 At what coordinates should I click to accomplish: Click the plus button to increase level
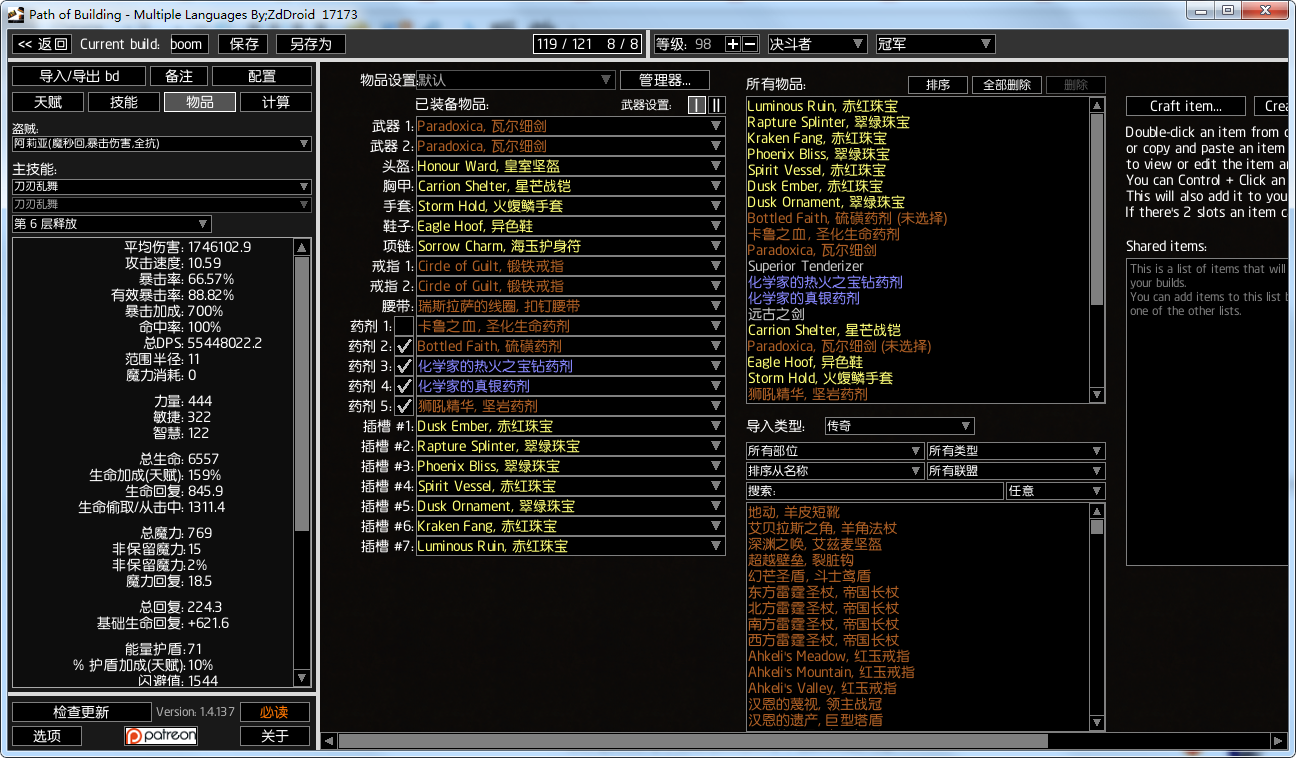click(733, 44)
